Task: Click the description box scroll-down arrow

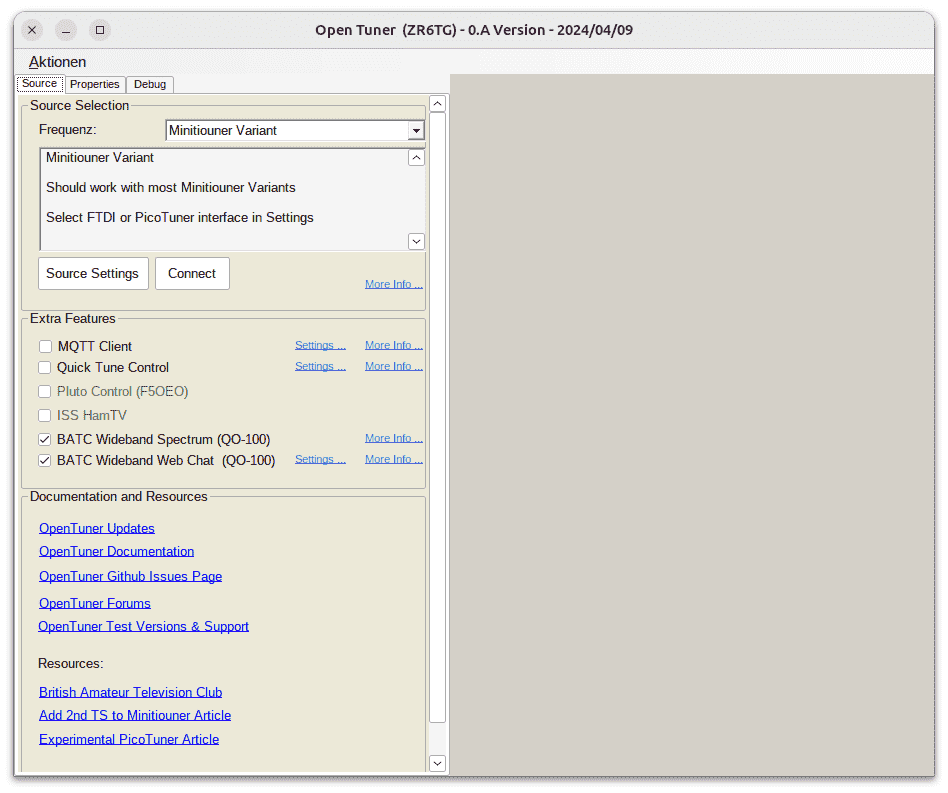Action: [x=416, y=241]
